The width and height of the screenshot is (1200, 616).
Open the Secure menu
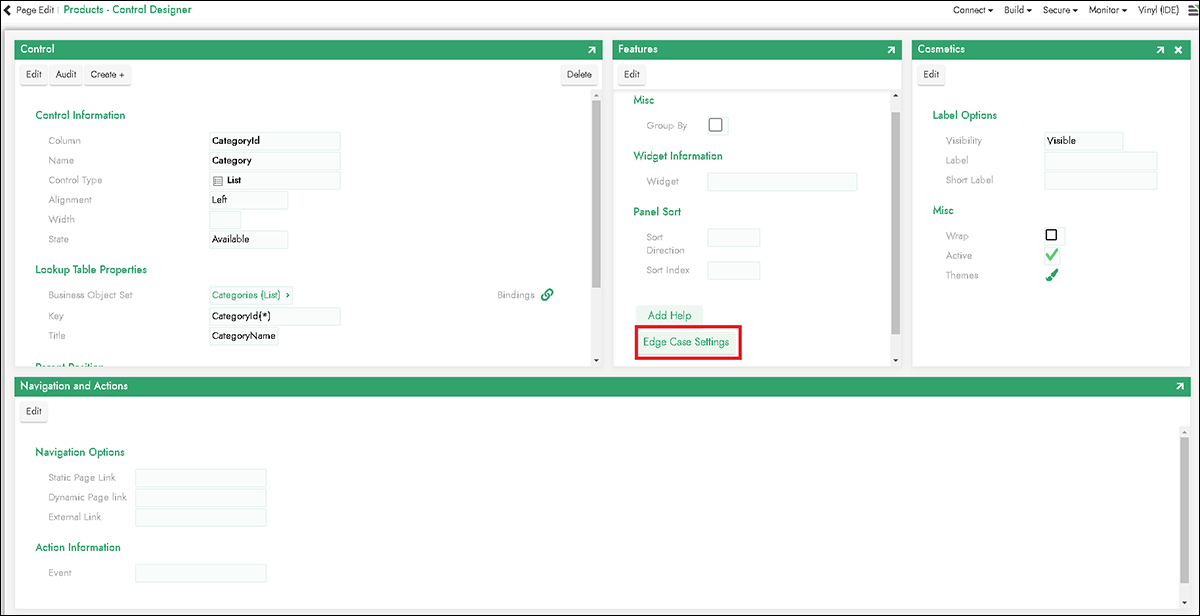click(1060, 10)
